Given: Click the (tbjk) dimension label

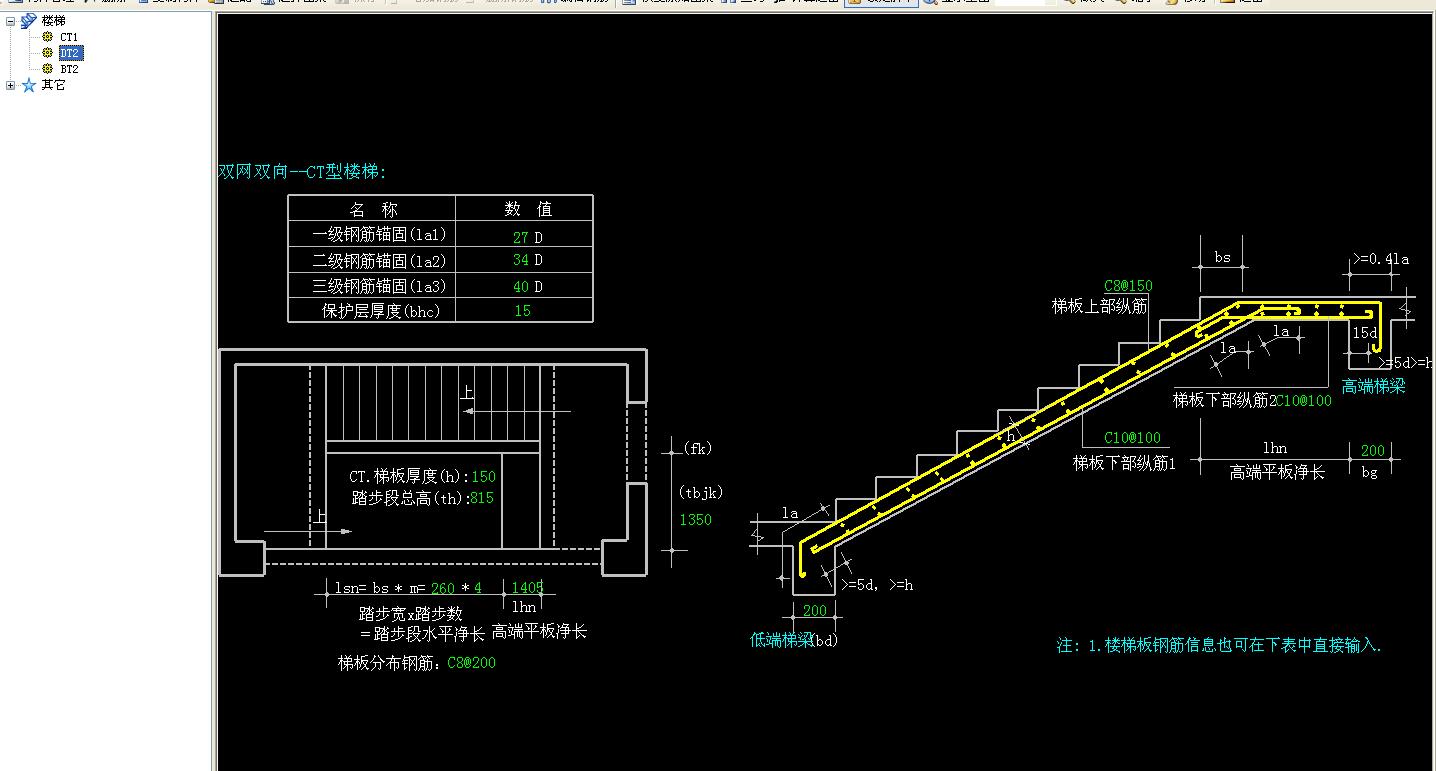Looking at the screenshot, I should (700, 492).
